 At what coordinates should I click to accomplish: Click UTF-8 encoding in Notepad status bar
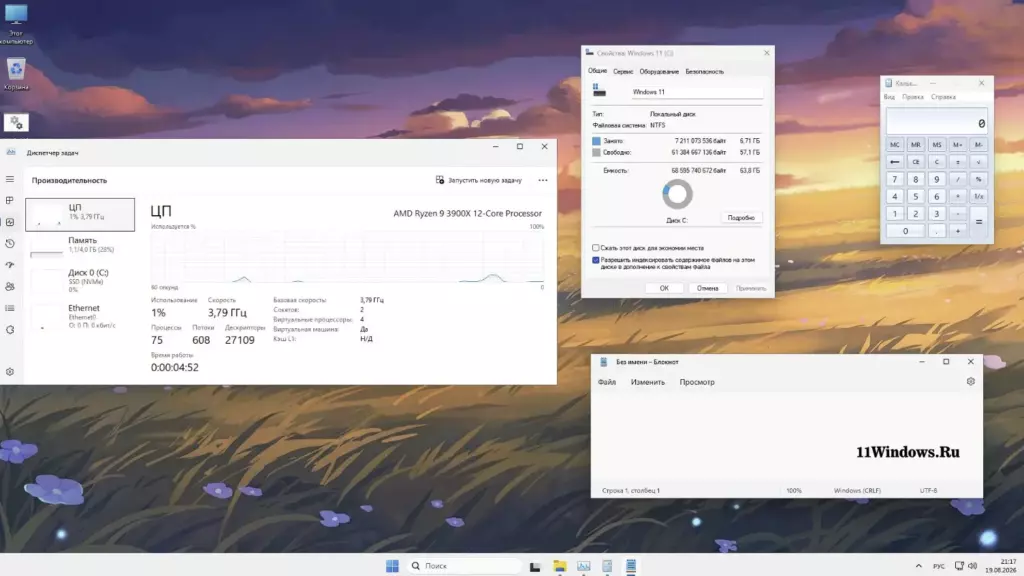click(928, 490)
